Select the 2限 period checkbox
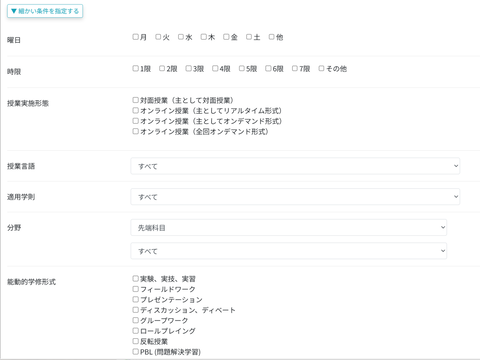This screenshot has width=480, height=360. (x=162, y=68)
